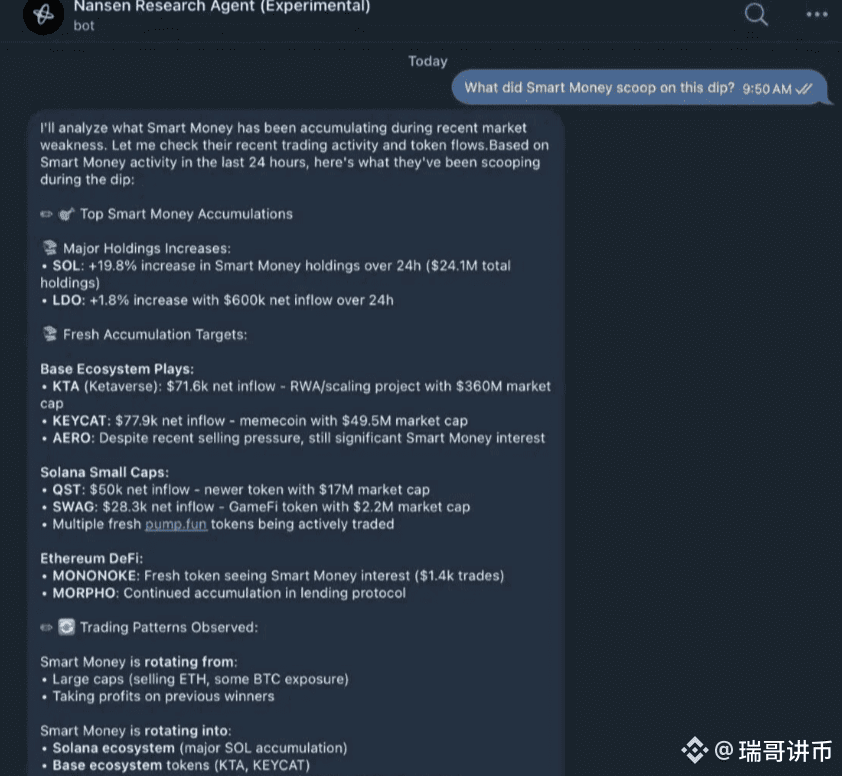Open the three-dot more options menu
The height and width of the screenshot is (776, 842).
coord(817,14)
